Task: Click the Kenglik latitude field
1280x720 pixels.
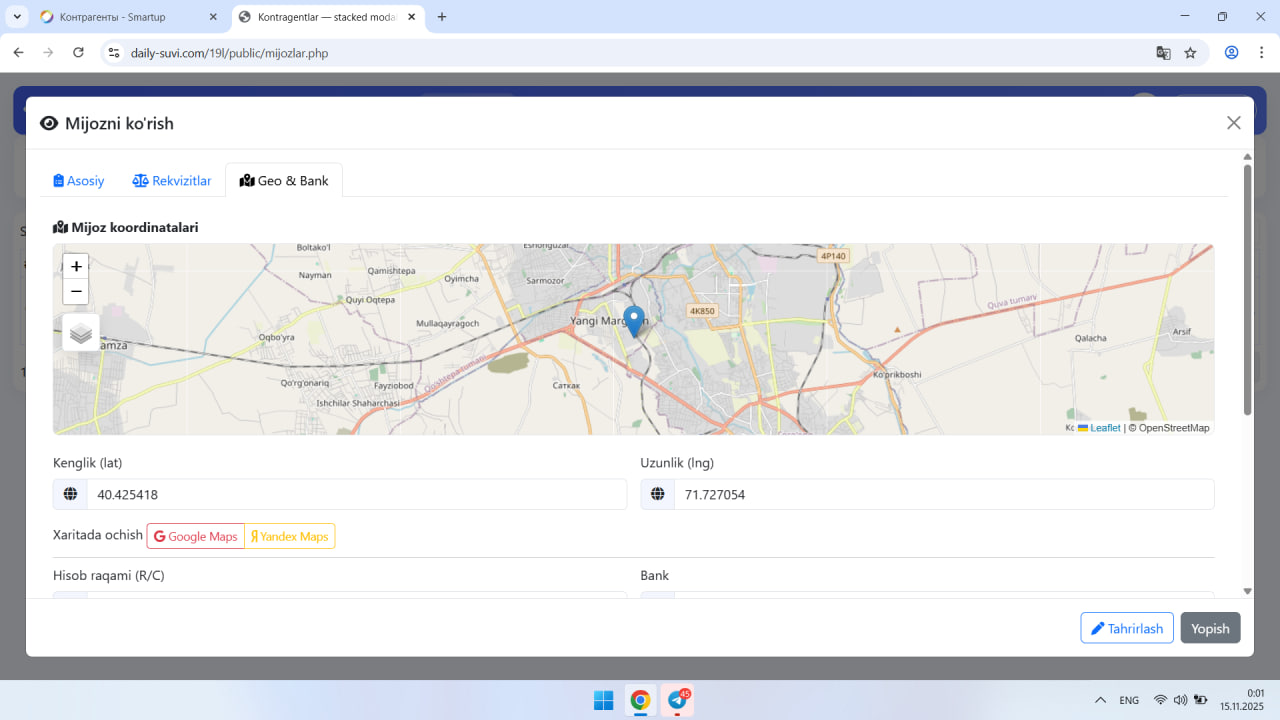Action: click(x=356, y=495)
